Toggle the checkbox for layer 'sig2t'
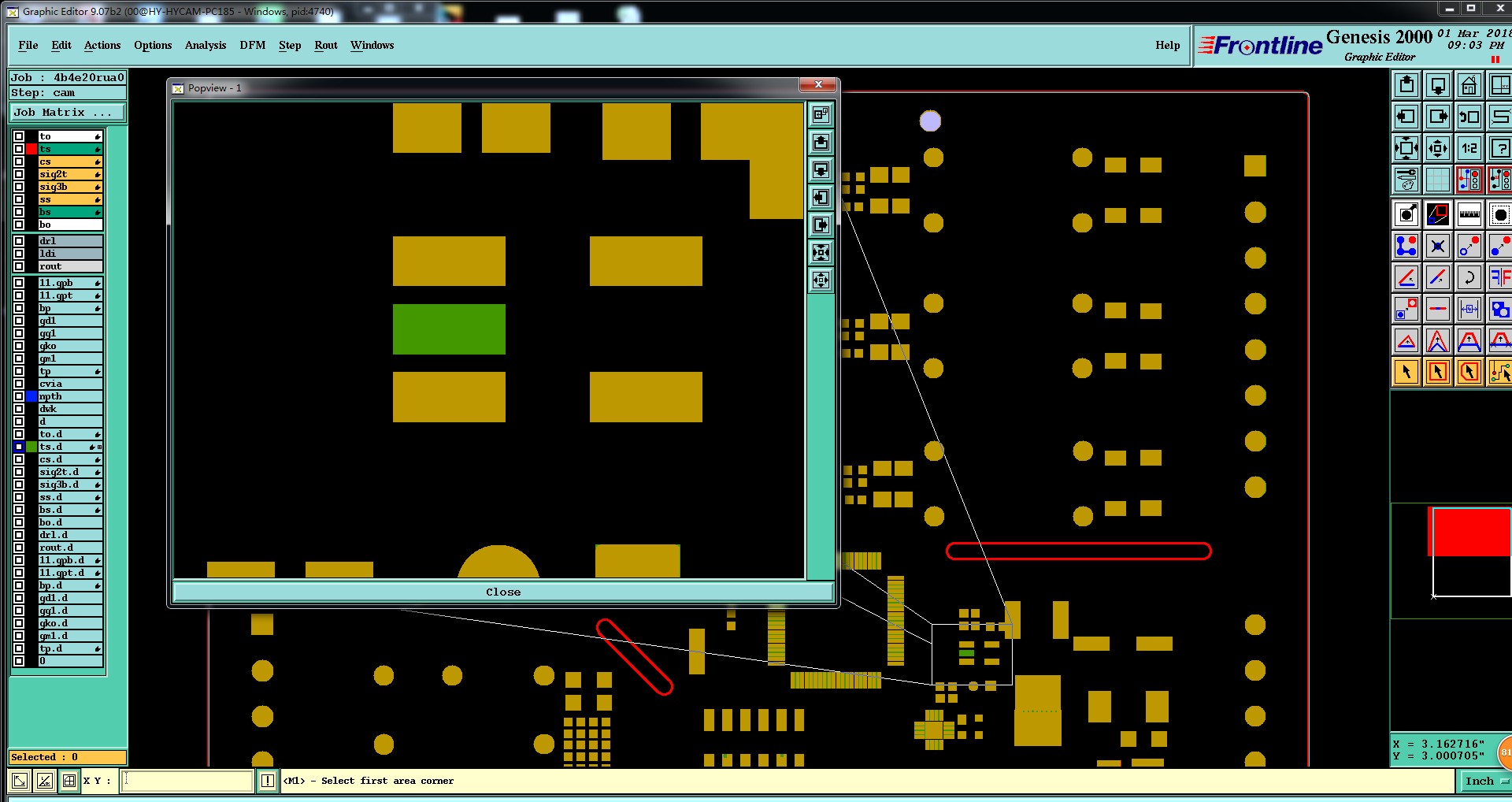The width and height of the screenshot is (1512, 802). tap(19, 174)
